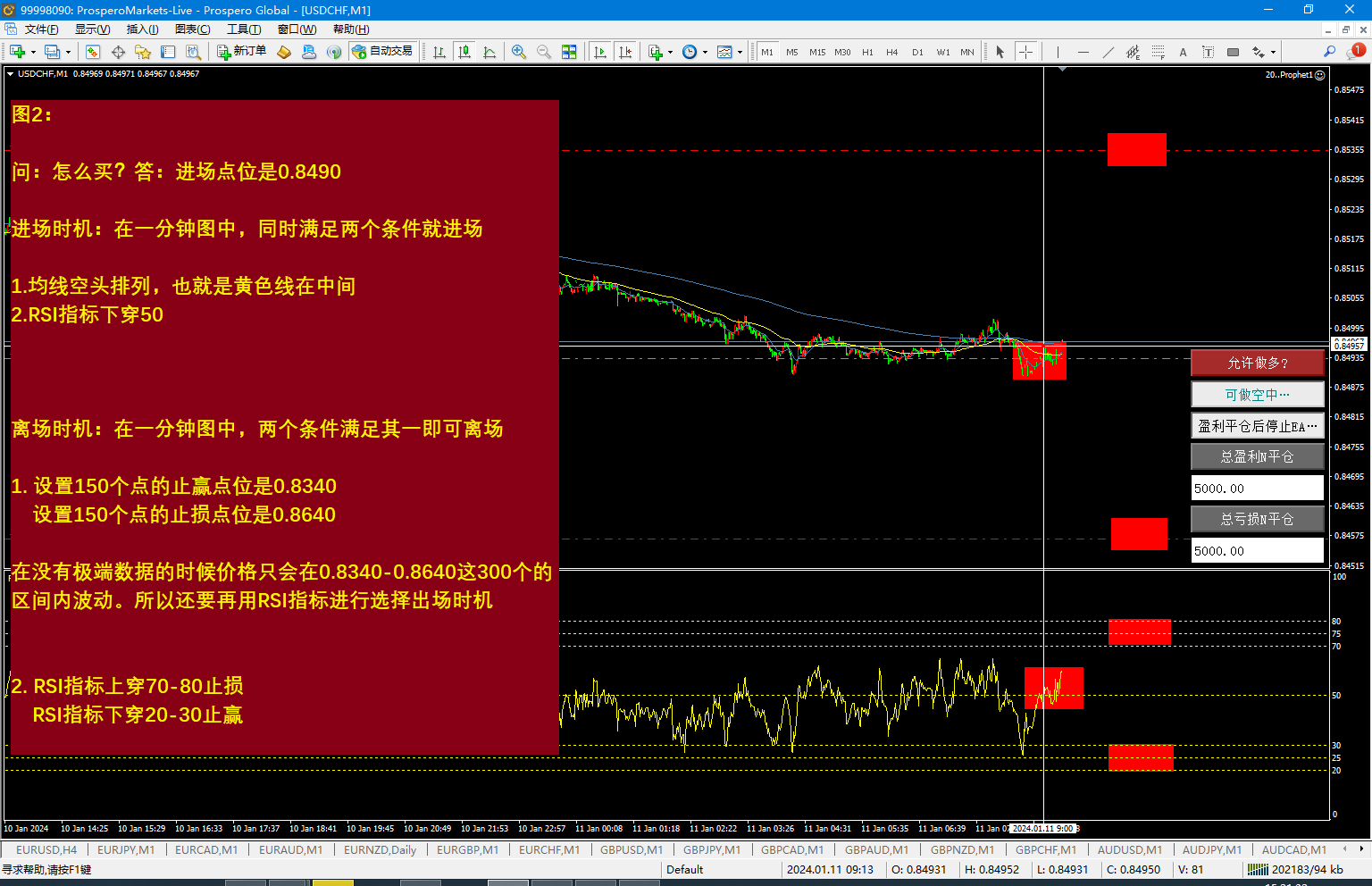Show the Terminal panel icon
Viewport: 1372px width, 886px height.
pyautogui.click(x=168, y=52)
